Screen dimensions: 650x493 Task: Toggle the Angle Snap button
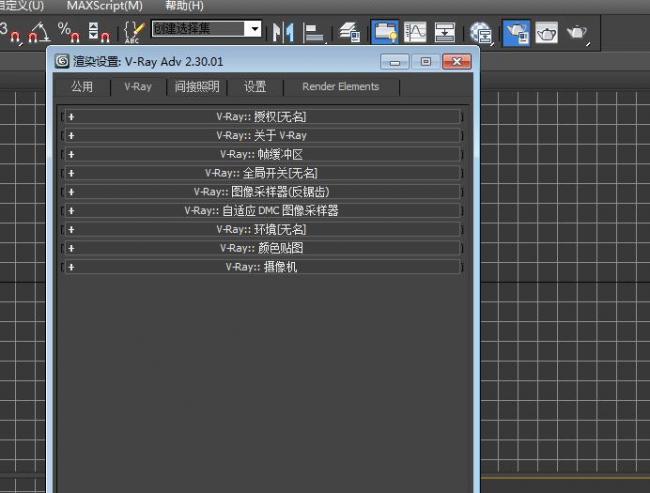click(39, 32)
